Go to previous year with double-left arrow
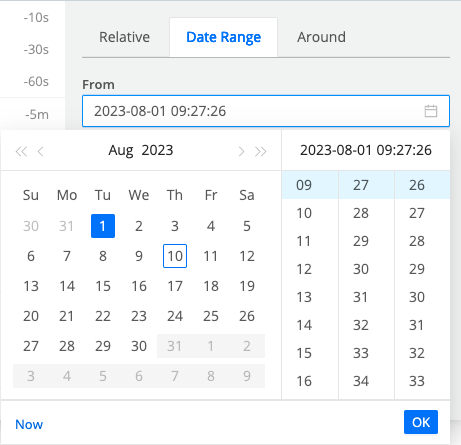Viewport: 461px width, 445px height. [21, 152]
